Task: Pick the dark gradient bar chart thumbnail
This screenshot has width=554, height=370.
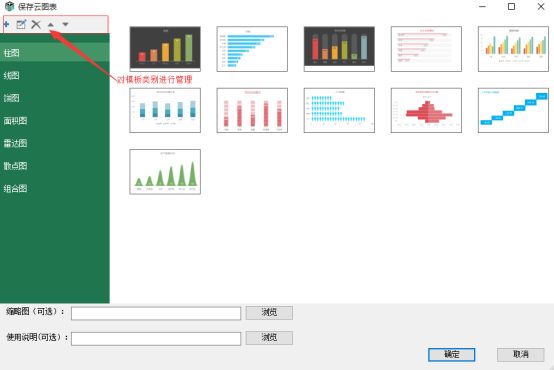Action: click(165, 49)
